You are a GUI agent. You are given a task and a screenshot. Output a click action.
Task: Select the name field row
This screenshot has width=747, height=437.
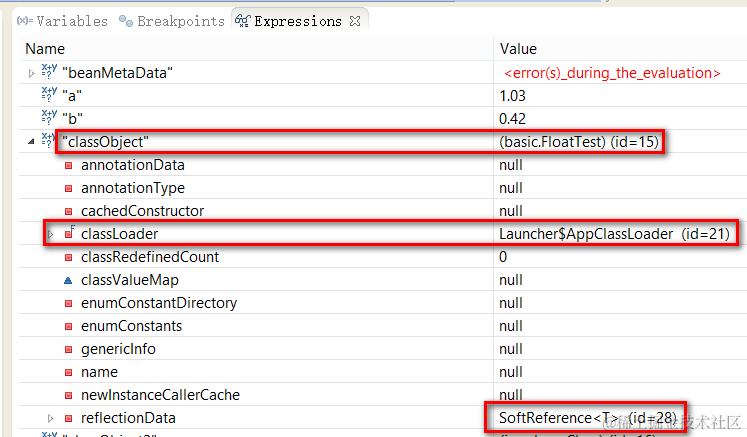(x=383, y=372)
